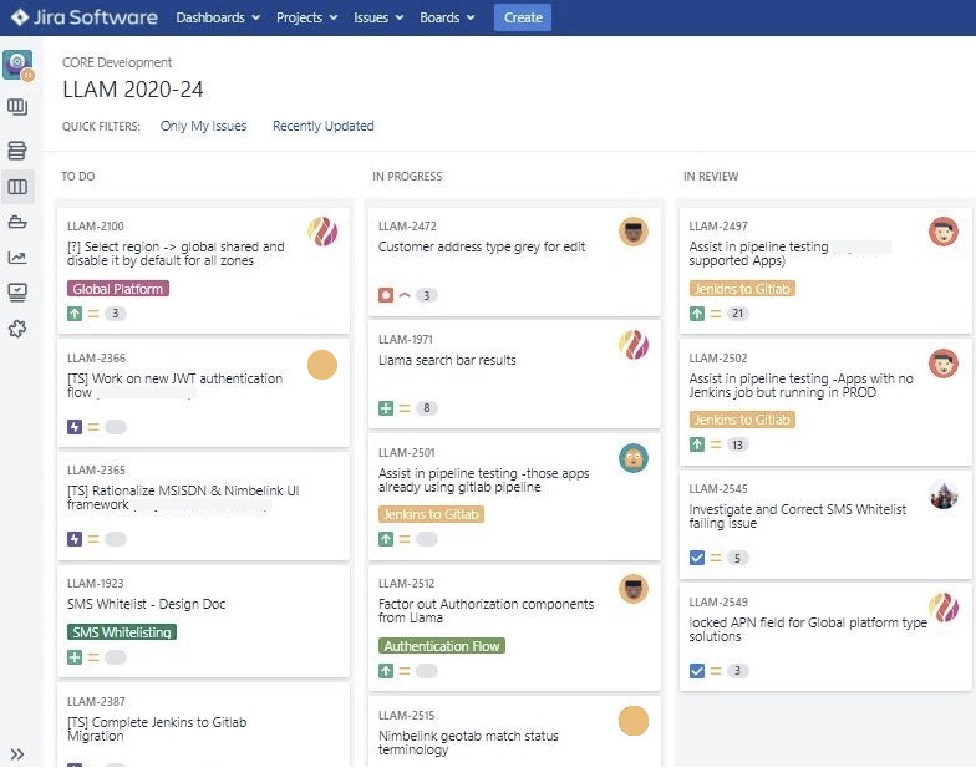
Task: Select the IN REVIEW column header
Action: (x=711, y=177)
